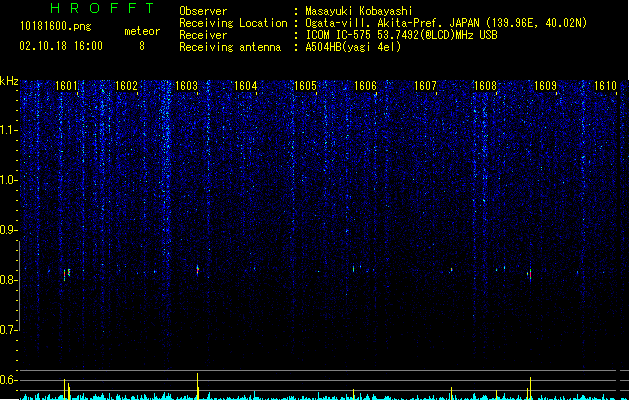This screenshot has height=400, width=629.
Task: Click the 1602 time marker
Action: 126,86
